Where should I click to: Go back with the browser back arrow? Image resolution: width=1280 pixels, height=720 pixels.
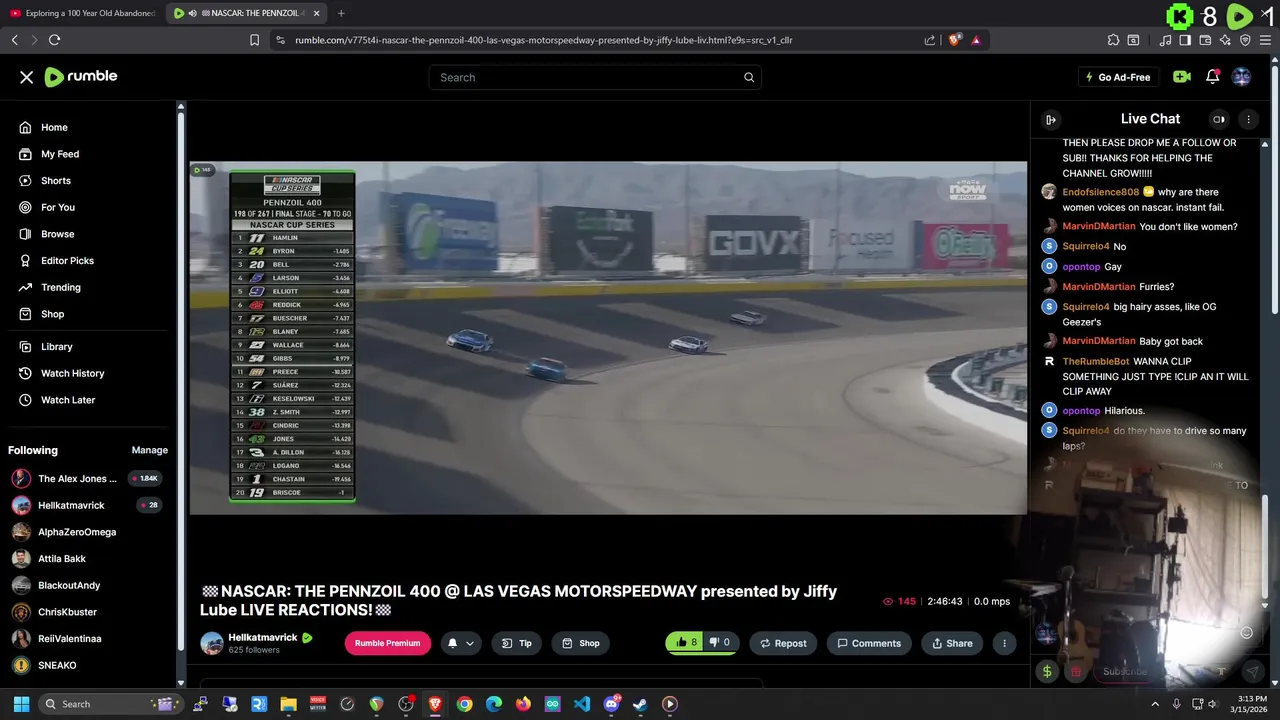(14, 40)
